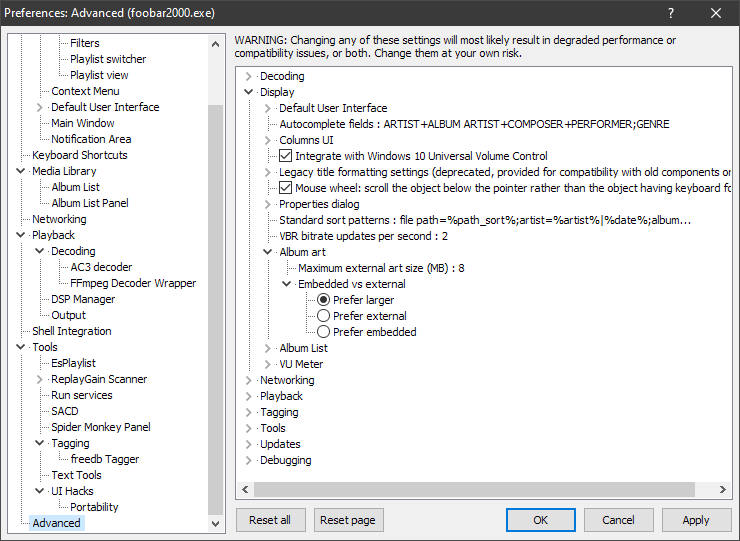
Task: Open the FFmpeg Decoder Wrapper page
Action: pos(133,283)
